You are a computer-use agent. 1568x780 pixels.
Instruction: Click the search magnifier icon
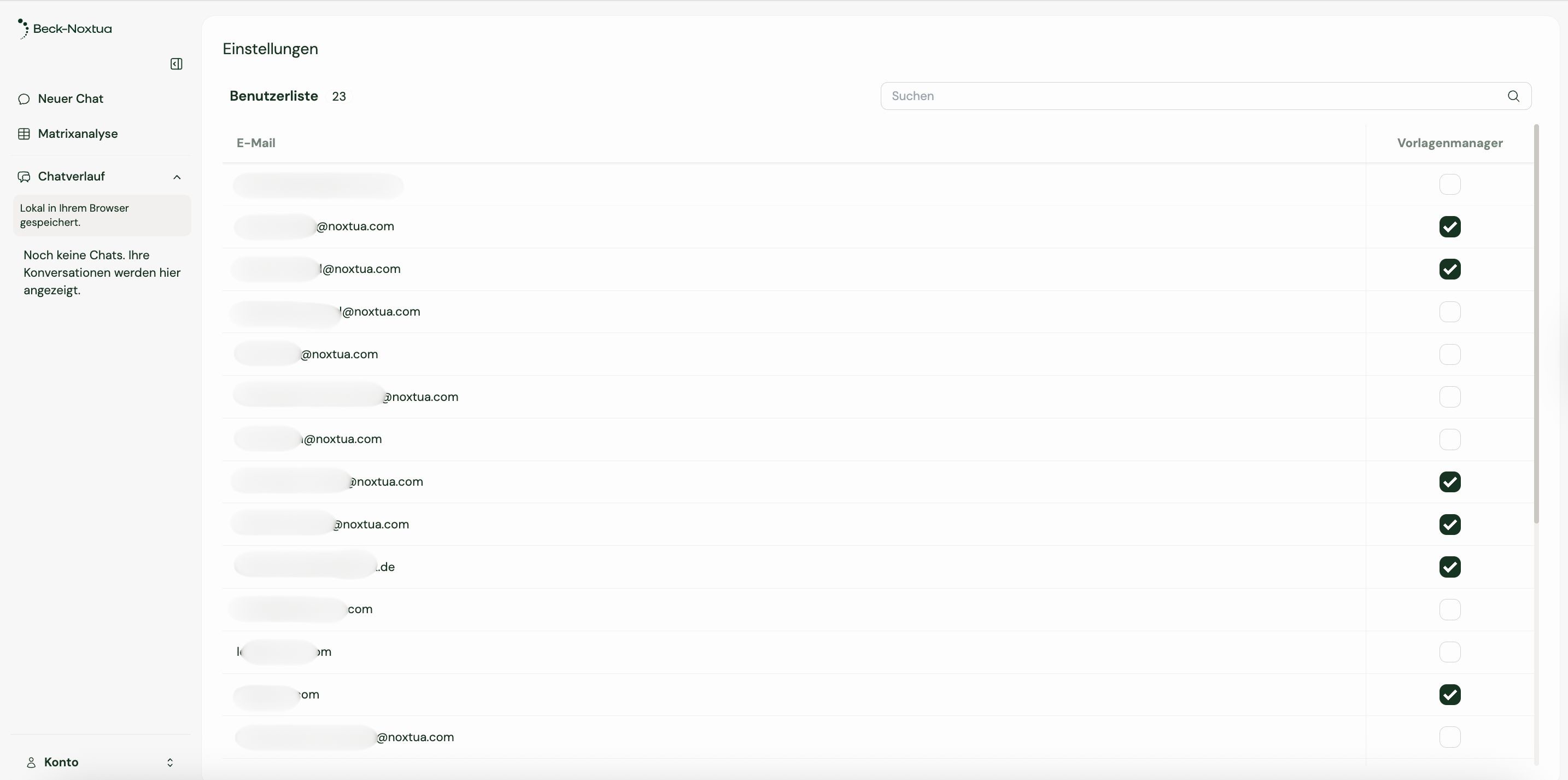(x=1513, y=96)
